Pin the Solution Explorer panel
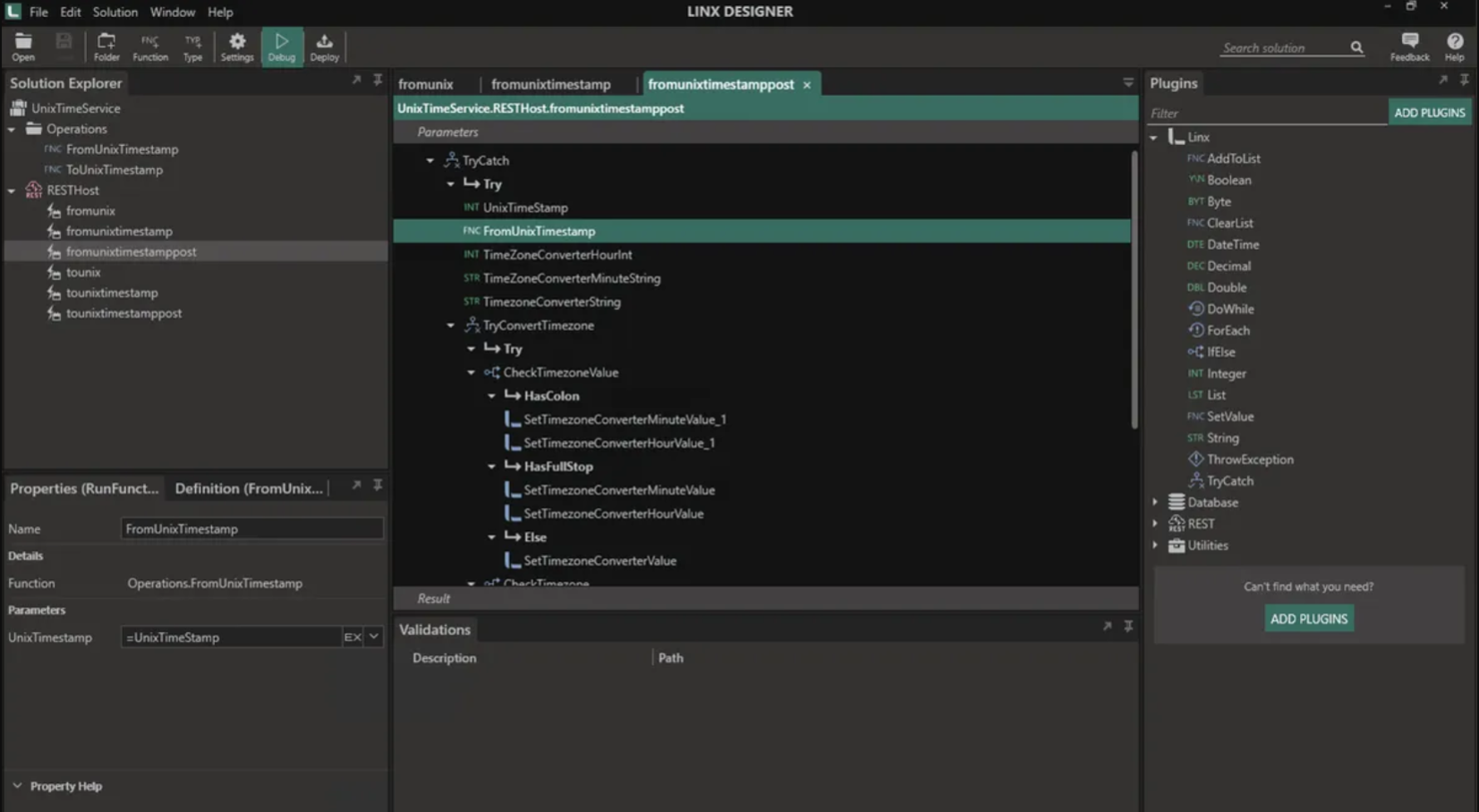Viewport: 1479px width, 812px height. pyautogui.click(x=377, y=79)
